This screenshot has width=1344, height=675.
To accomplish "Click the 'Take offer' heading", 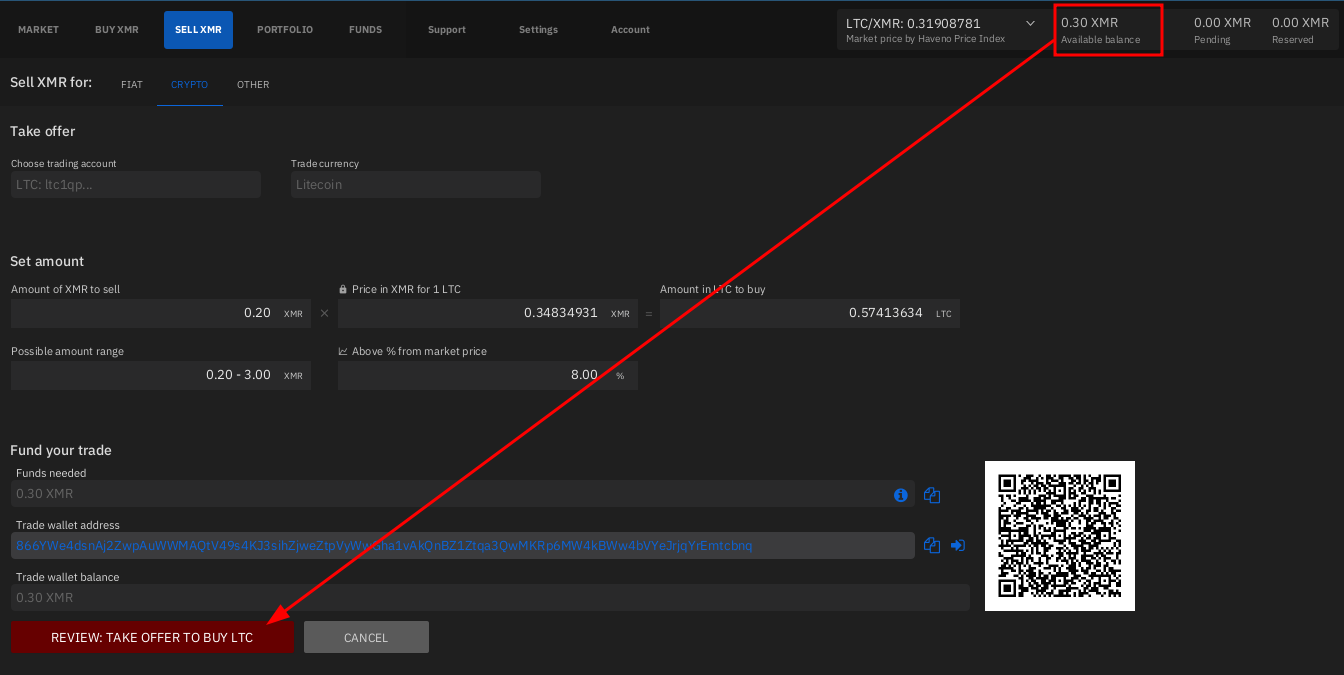I will tap(43, 131).
